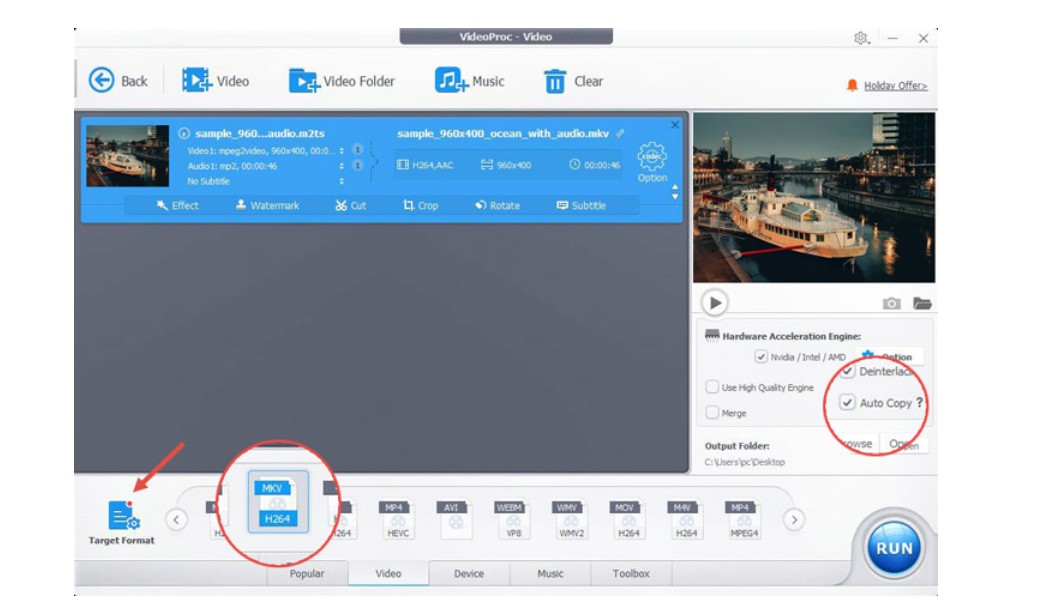Expand the No Subtitle selector
Screen dimensions: 1057x611
(x=342, y=181)
